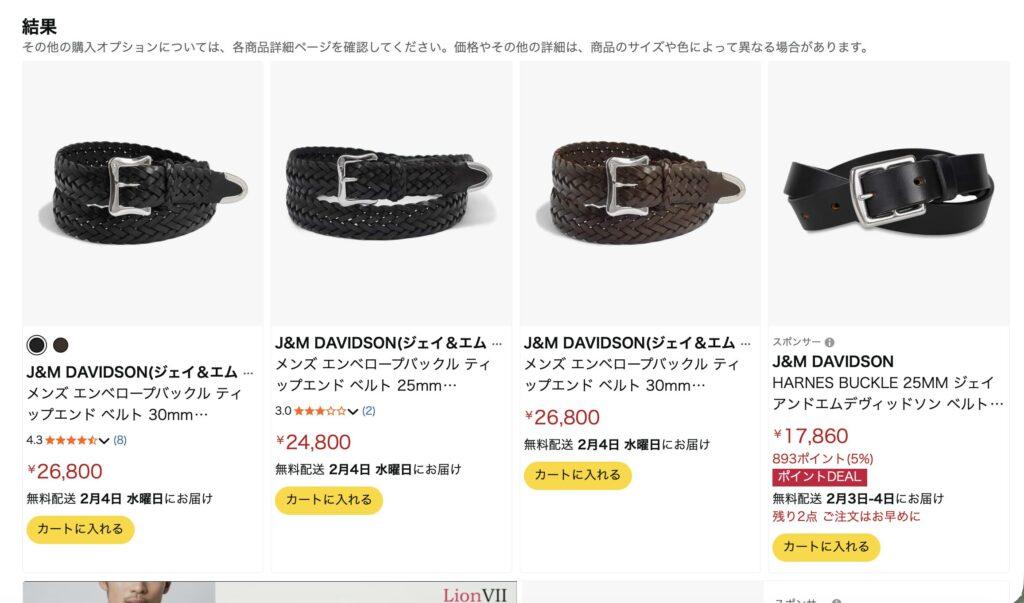
Task: Add first black 30mm belt to cart
Action: (80, 529)
